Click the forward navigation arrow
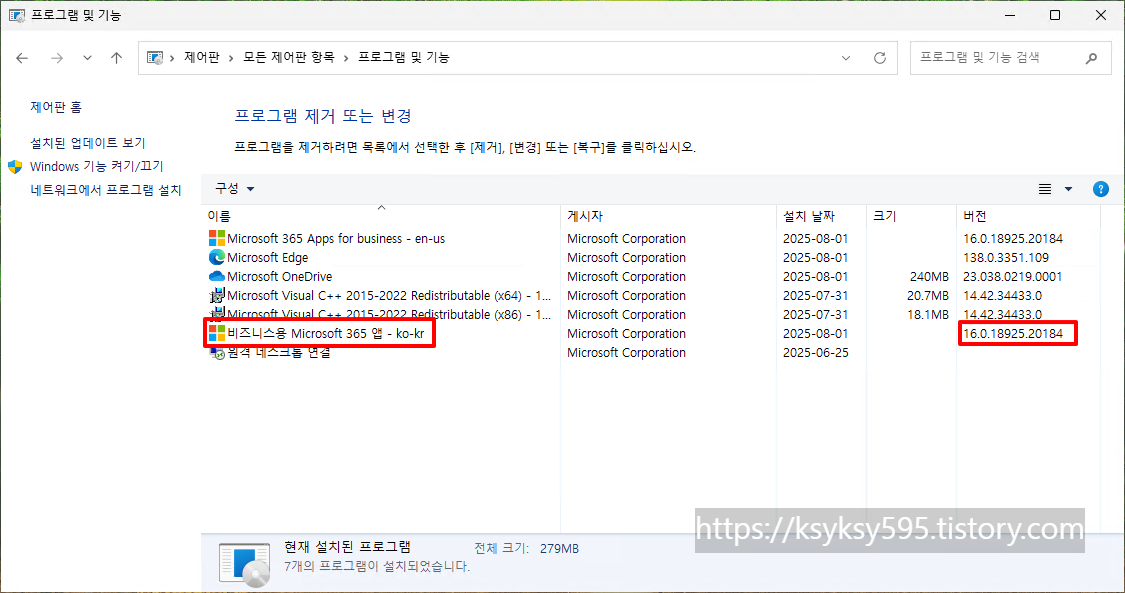 (x=57, y=58)
